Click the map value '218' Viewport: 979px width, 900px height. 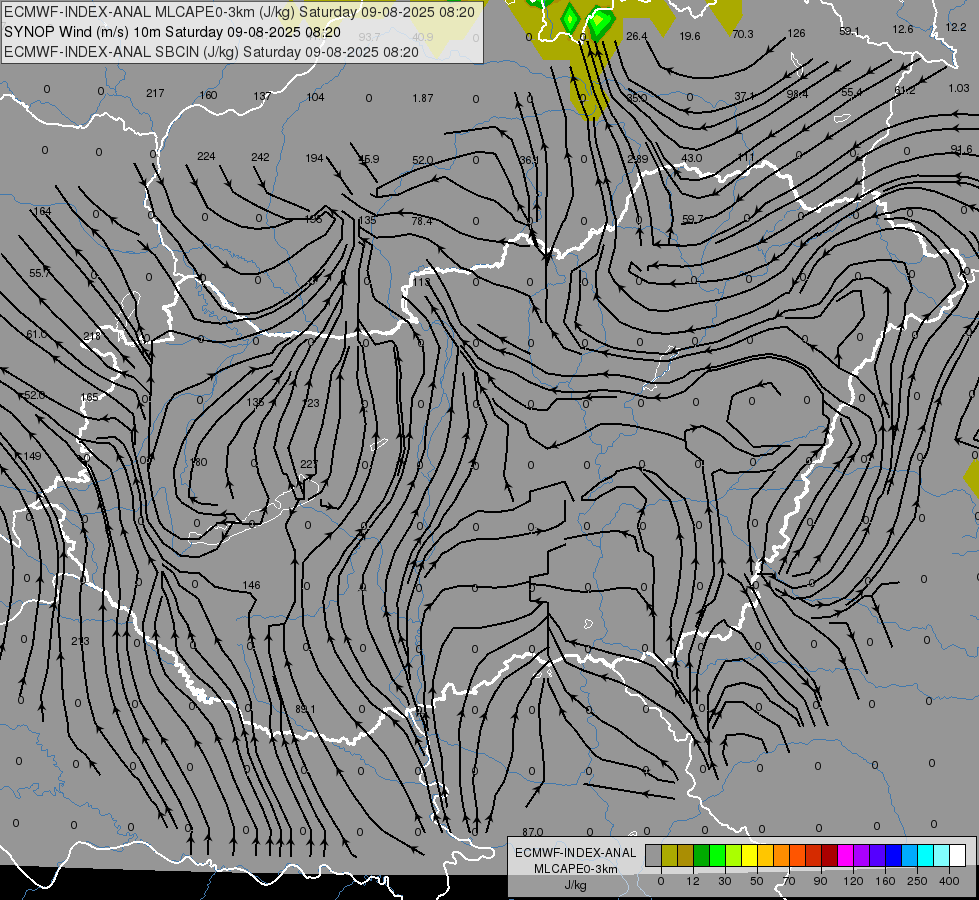pos(92,336)
